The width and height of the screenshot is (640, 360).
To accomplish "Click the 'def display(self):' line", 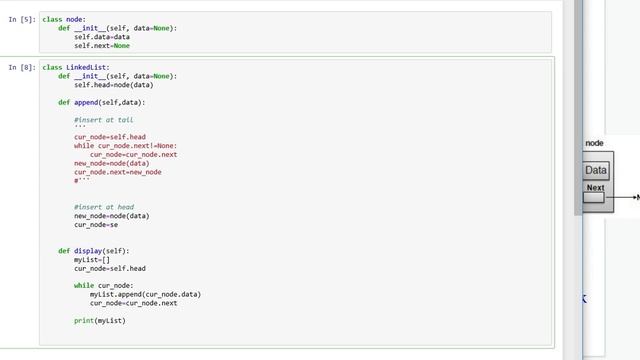I will tap(94, 251).
